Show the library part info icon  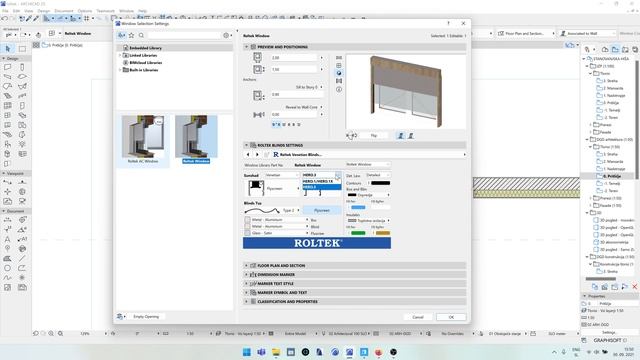click(339, 89)
